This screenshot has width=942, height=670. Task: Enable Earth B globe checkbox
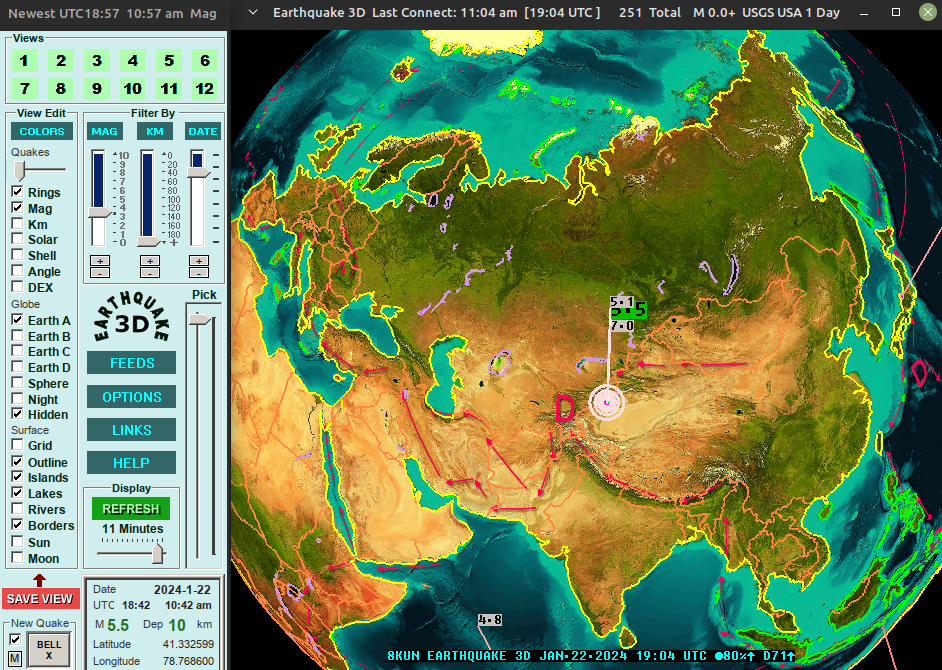pos(17,335)
